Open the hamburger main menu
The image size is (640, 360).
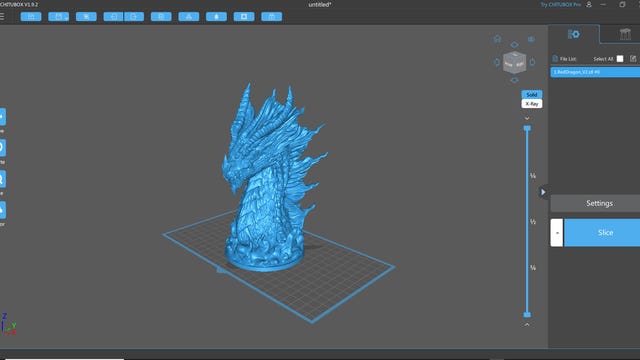2,16
